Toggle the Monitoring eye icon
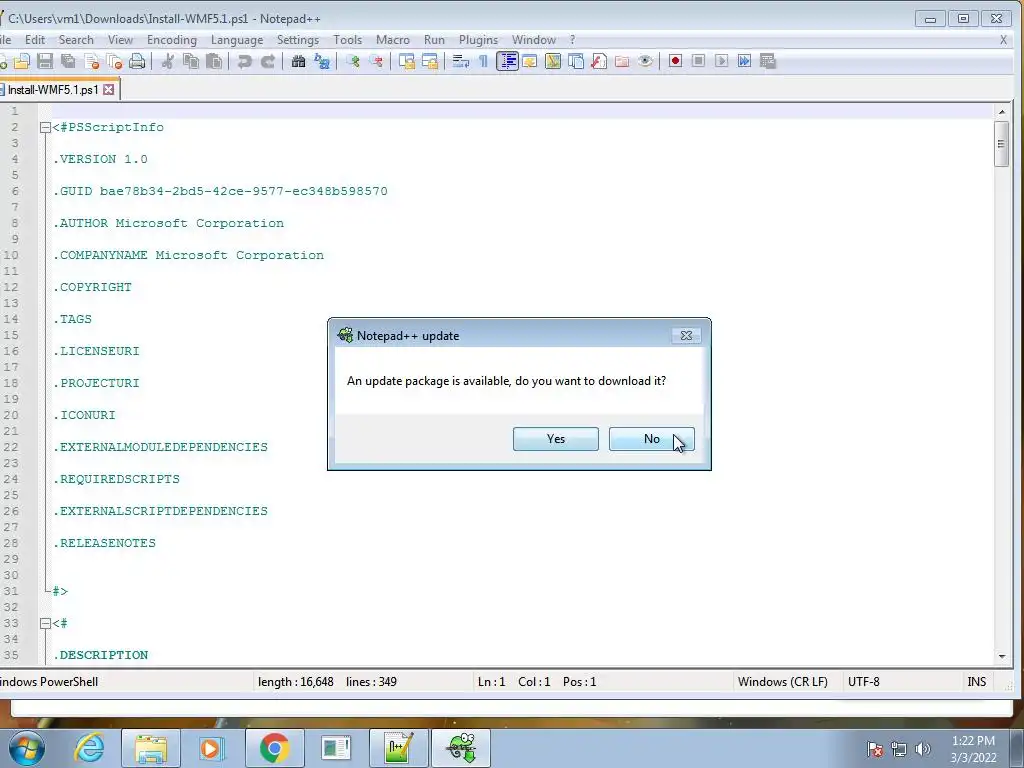1024x768 pixels. pyautogui.click(x=645, y=61)
